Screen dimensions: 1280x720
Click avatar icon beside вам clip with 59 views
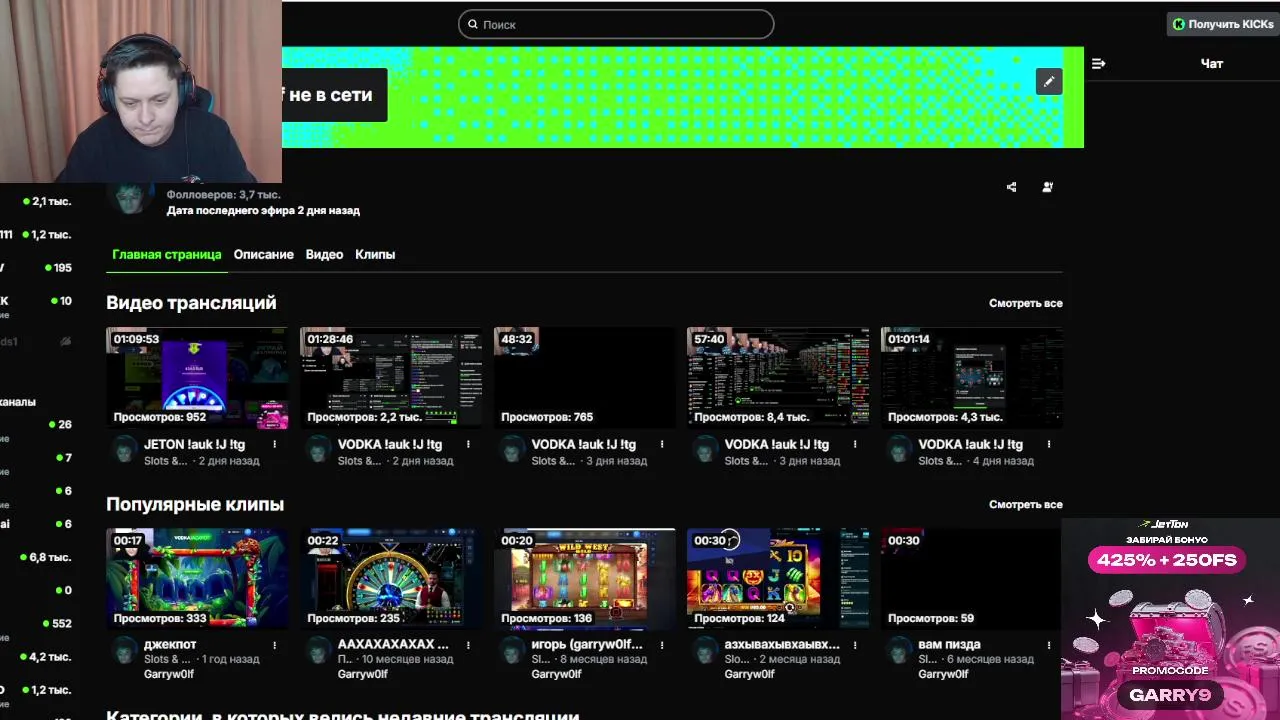tap(899, 652)
